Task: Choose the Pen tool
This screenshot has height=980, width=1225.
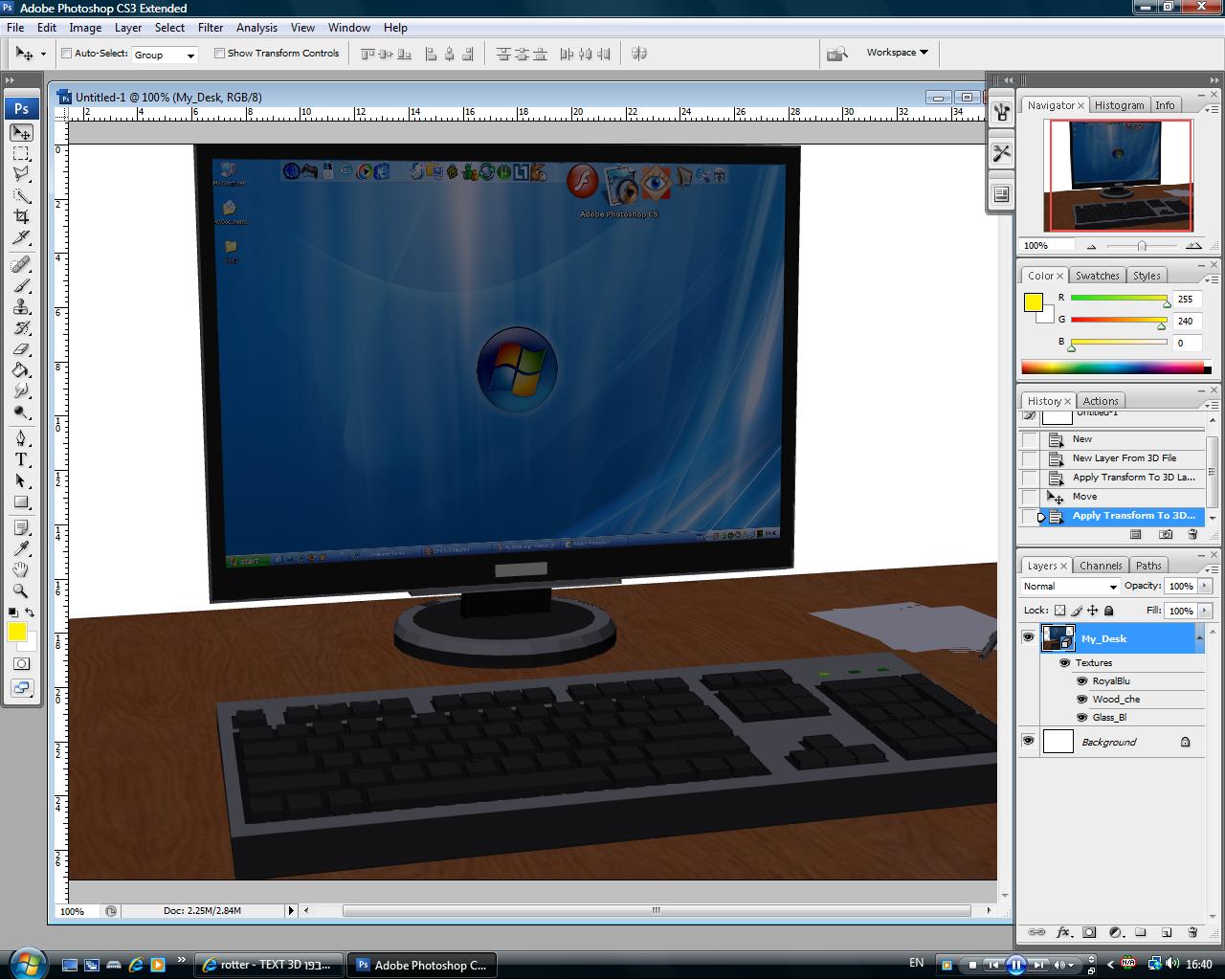Action: 21,438
